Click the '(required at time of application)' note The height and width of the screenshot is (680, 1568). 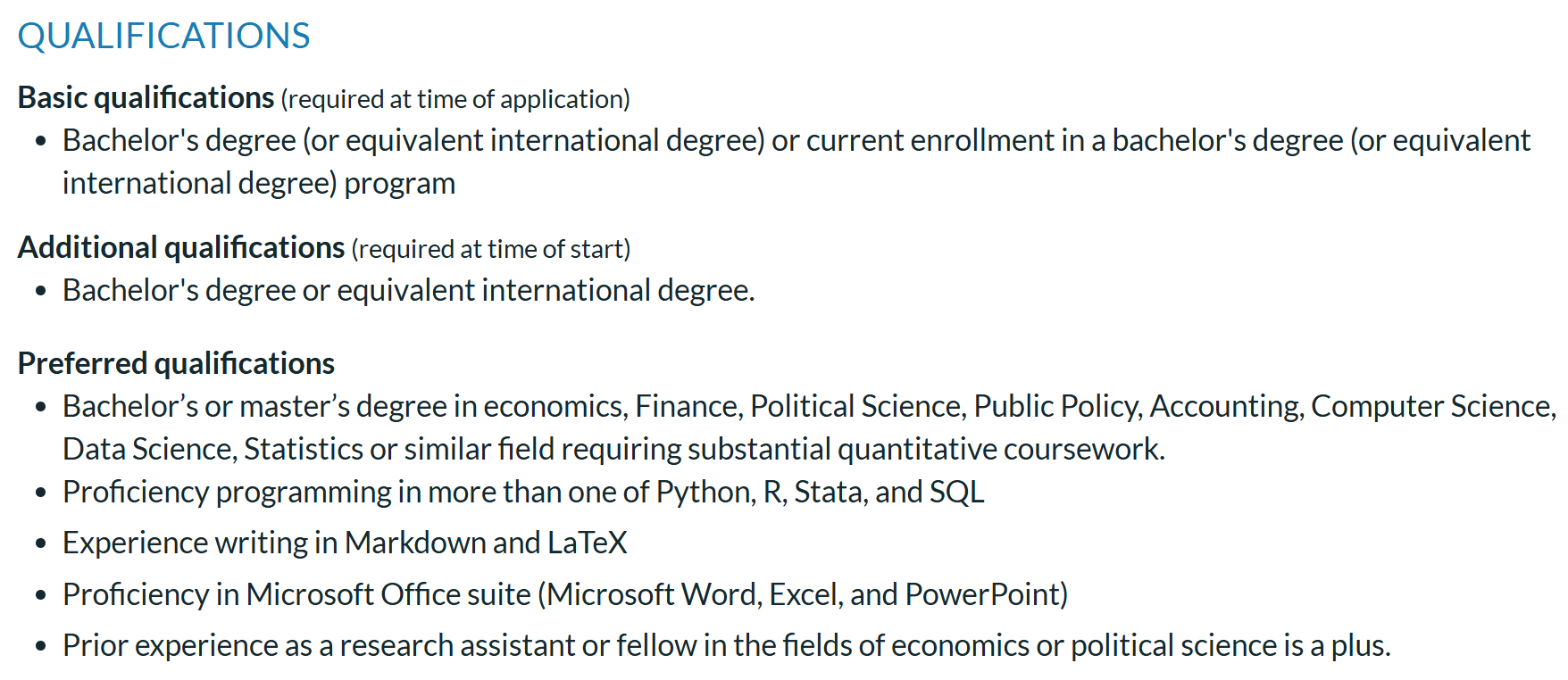[455, 99]
